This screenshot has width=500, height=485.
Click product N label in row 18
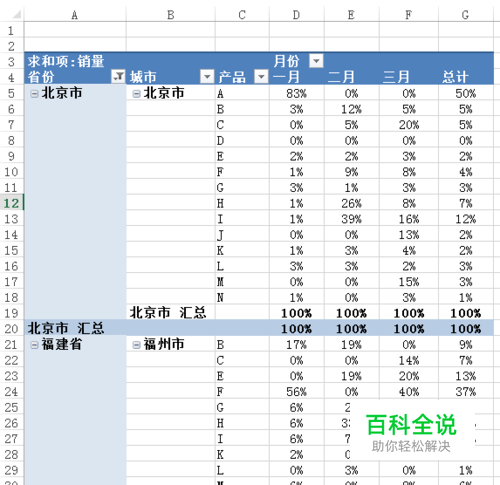click(220, 298)
